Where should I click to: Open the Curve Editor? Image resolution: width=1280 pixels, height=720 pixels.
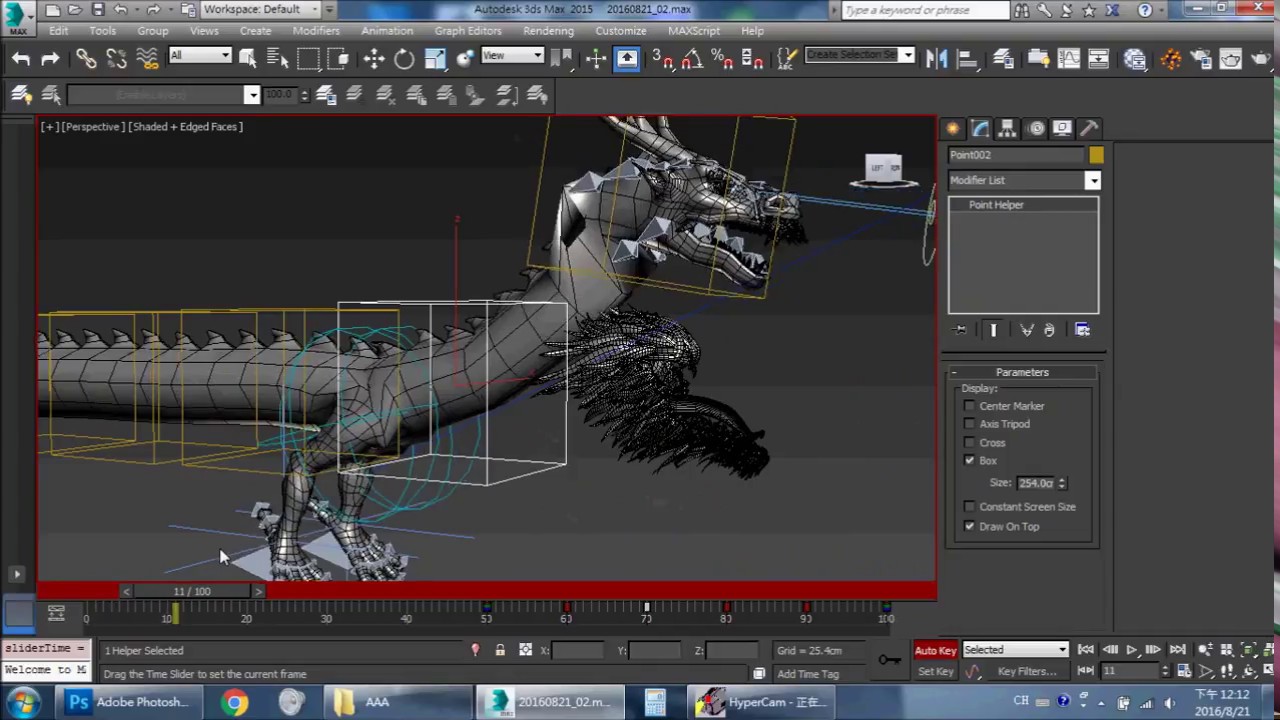[1069, 58]
